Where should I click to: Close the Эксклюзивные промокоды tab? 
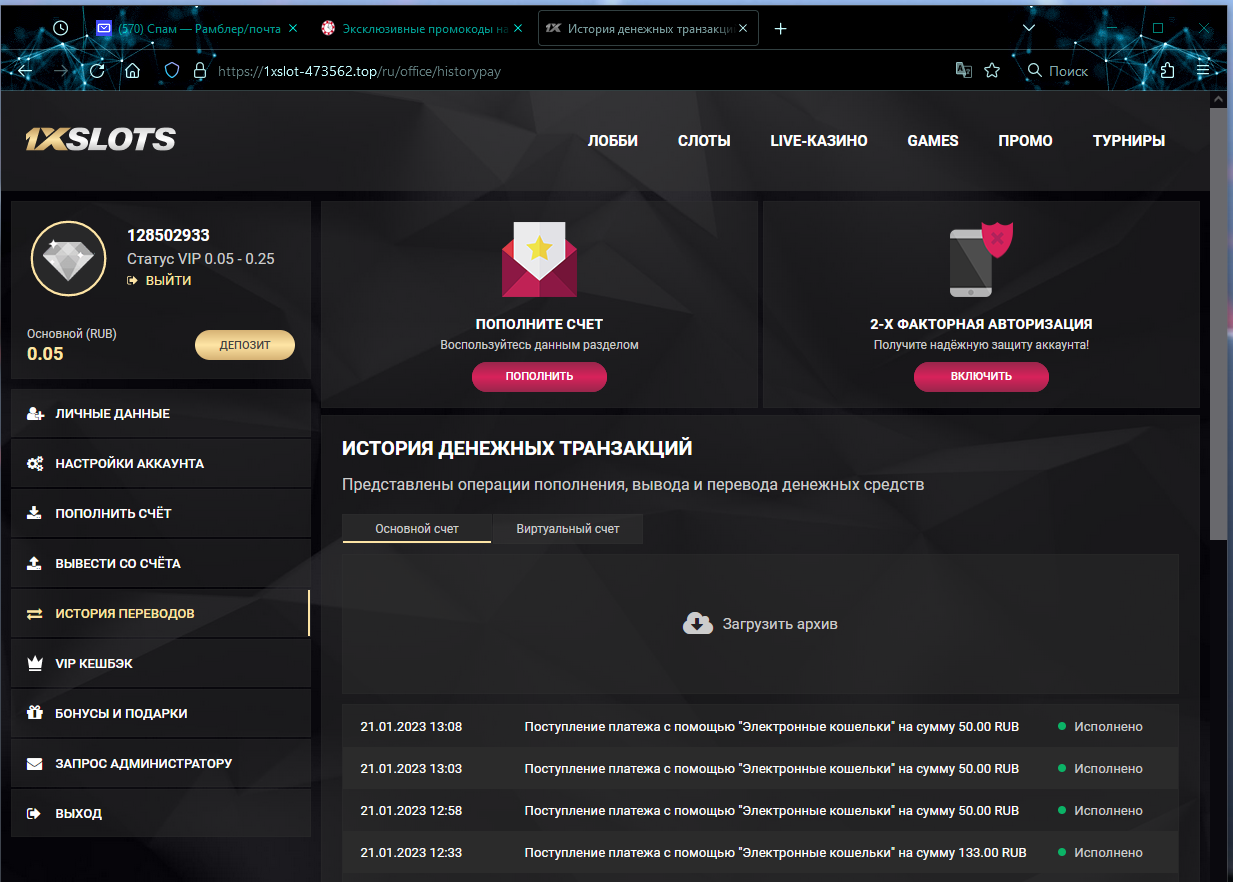518,29
